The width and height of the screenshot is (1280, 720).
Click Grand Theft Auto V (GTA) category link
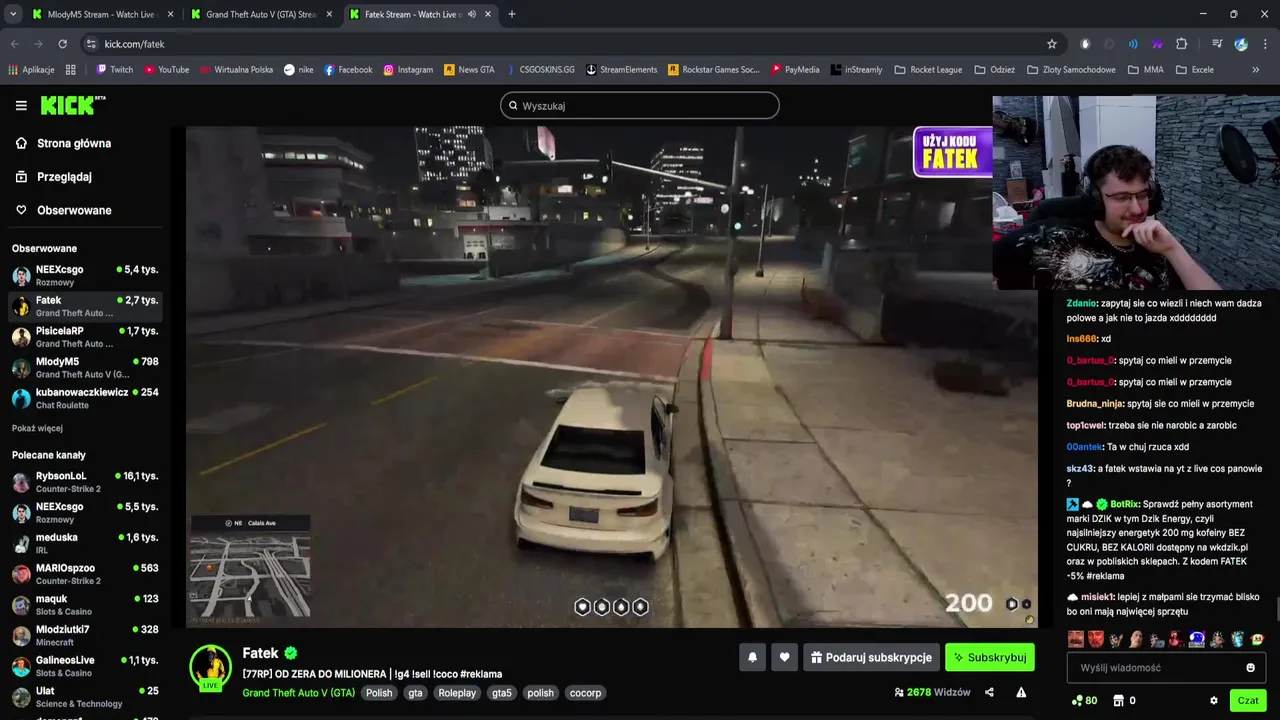299,693
